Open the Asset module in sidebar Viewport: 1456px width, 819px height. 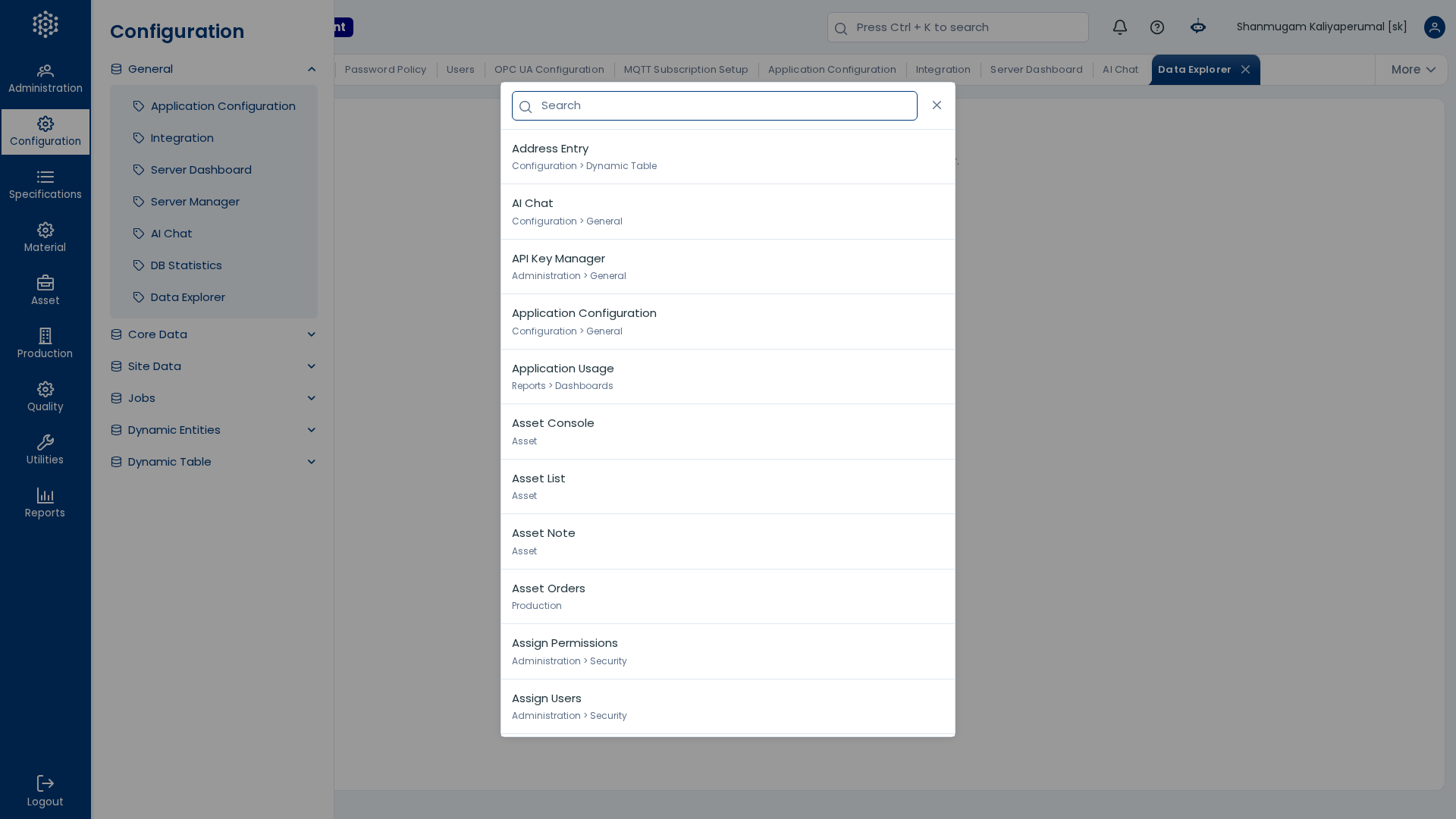pyautogui.click(x=45, y=291)
